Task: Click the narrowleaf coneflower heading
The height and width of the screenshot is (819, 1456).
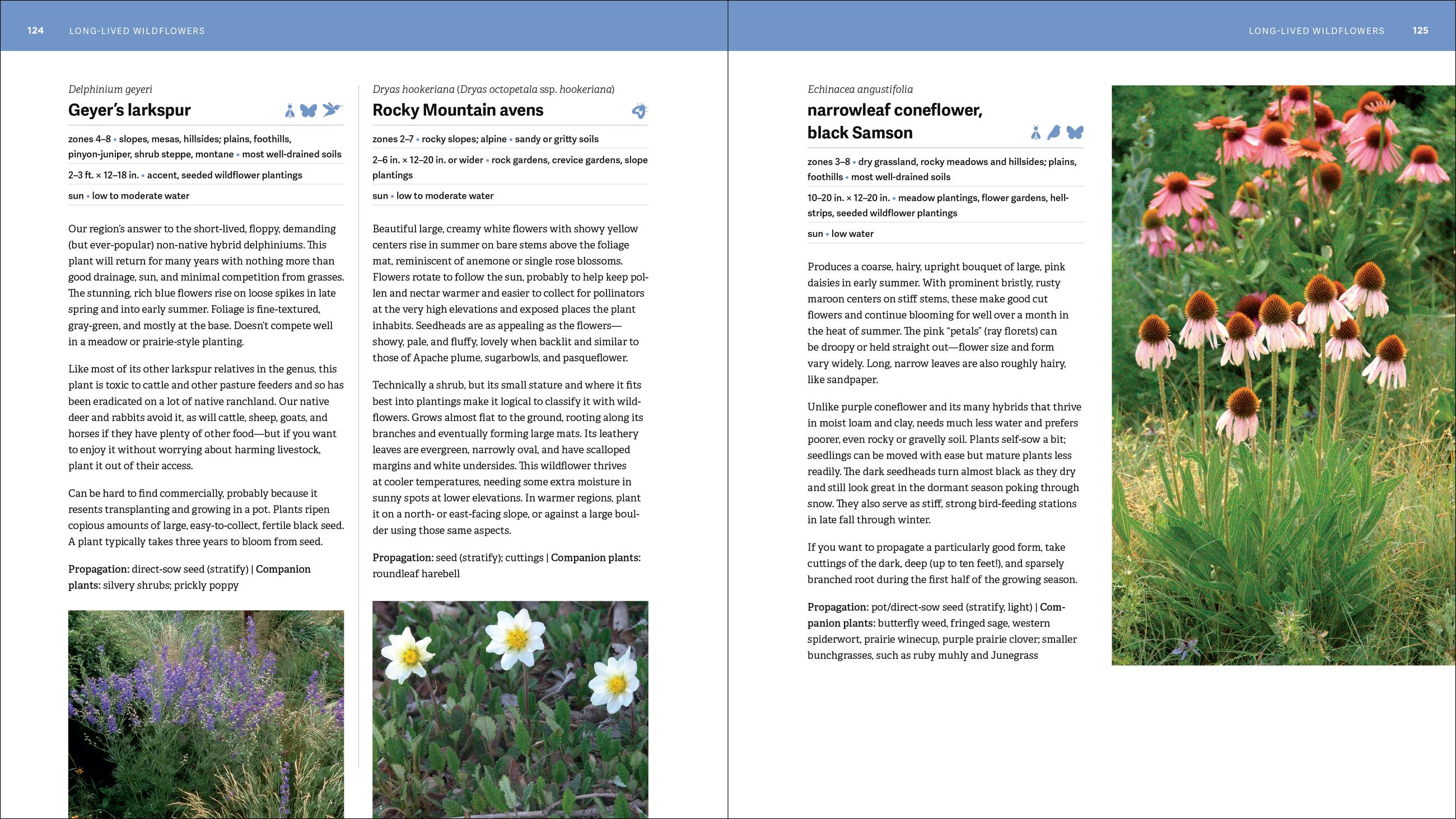Action: tap(895, 110)
